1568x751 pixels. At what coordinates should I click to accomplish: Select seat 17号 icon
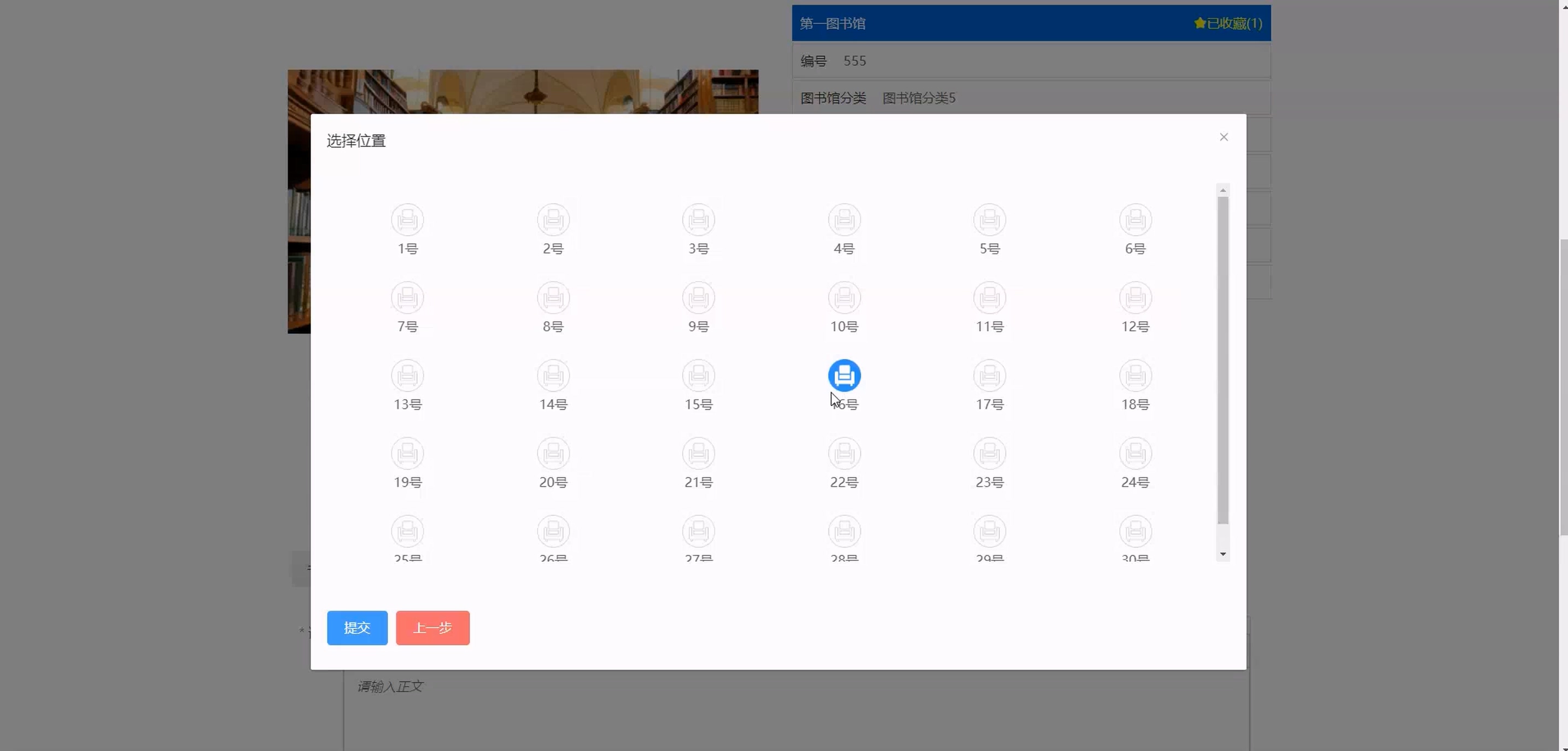coord(989,375)
